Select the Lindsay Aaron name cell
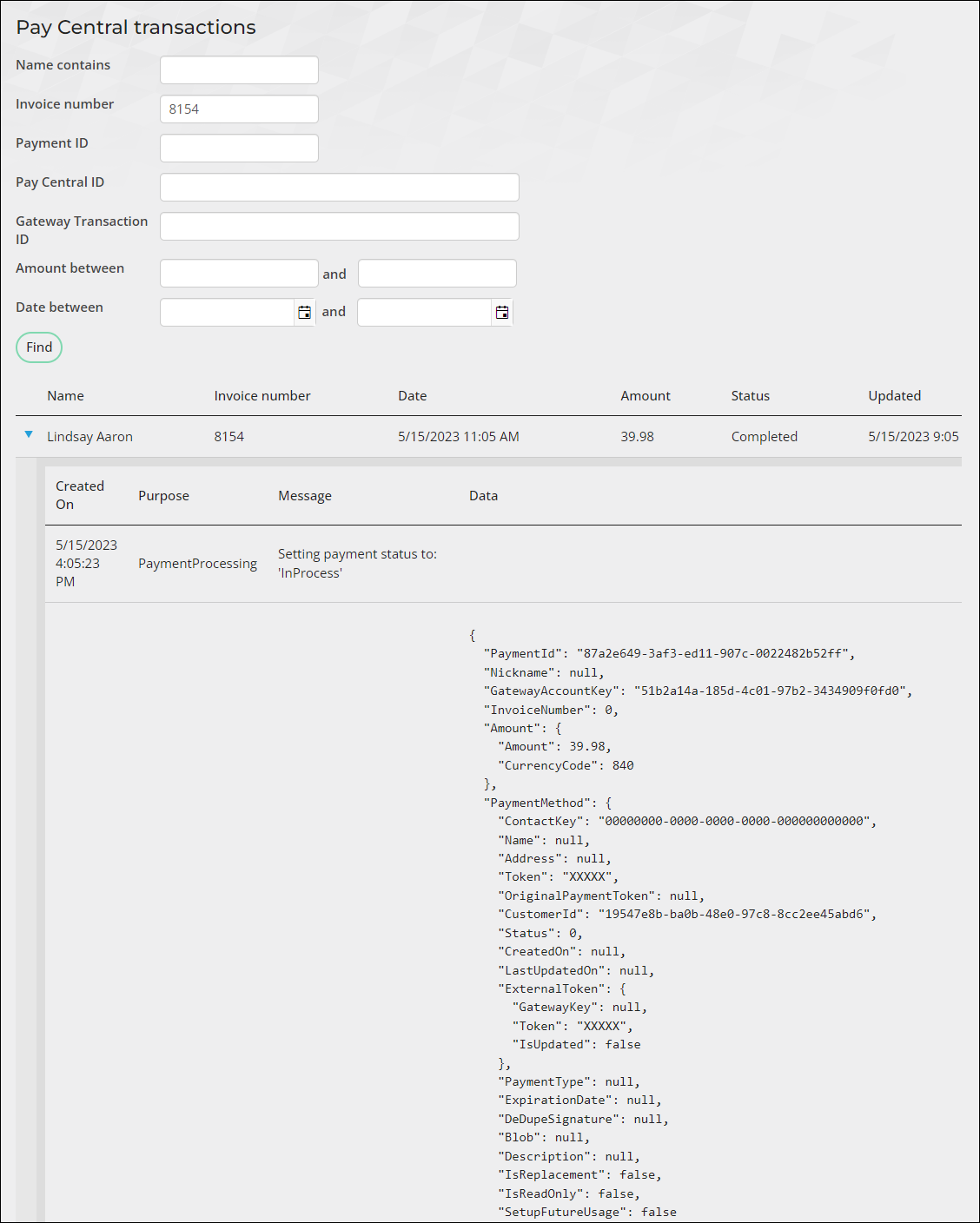This screenshot has height=1223, width=980. point(89,437)
